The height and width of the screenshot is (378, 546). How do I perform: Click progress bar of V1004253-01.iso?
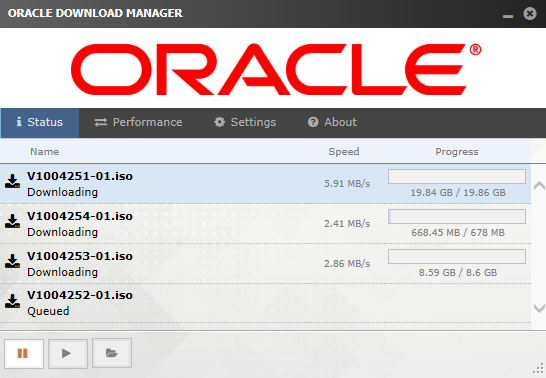point(457,257)
